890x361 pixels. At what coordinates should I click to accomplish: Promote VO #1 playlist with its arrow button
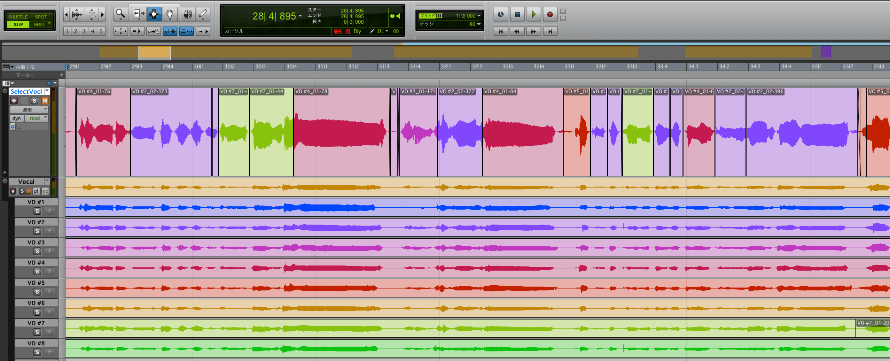click(x=49, y=211)
